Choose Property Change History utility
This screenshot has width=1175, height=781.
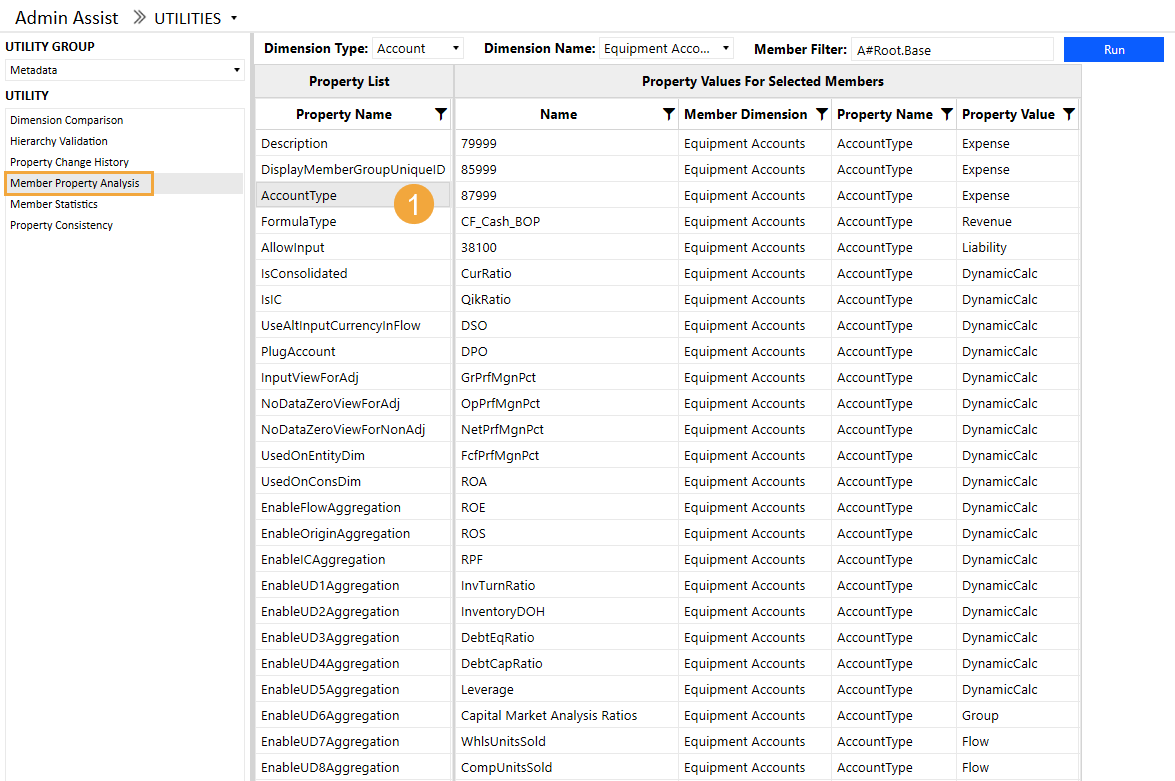[69, 162]
